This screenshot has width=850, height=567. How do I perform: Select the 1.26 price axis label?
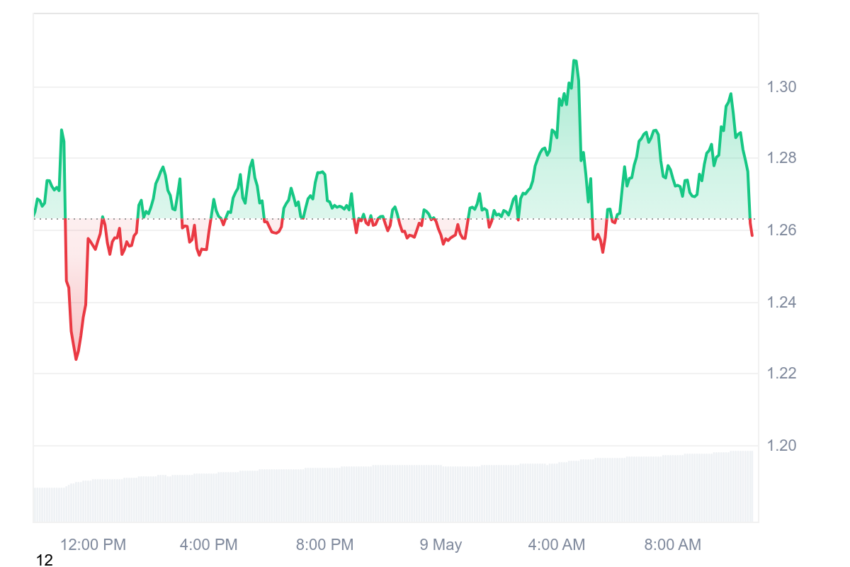coord(781,230)
